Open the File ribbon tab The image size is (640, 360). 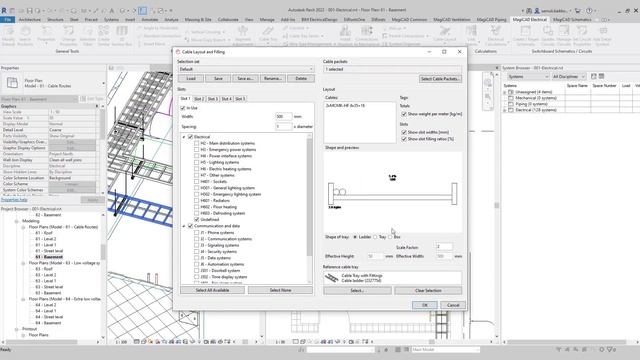(7, 20)
